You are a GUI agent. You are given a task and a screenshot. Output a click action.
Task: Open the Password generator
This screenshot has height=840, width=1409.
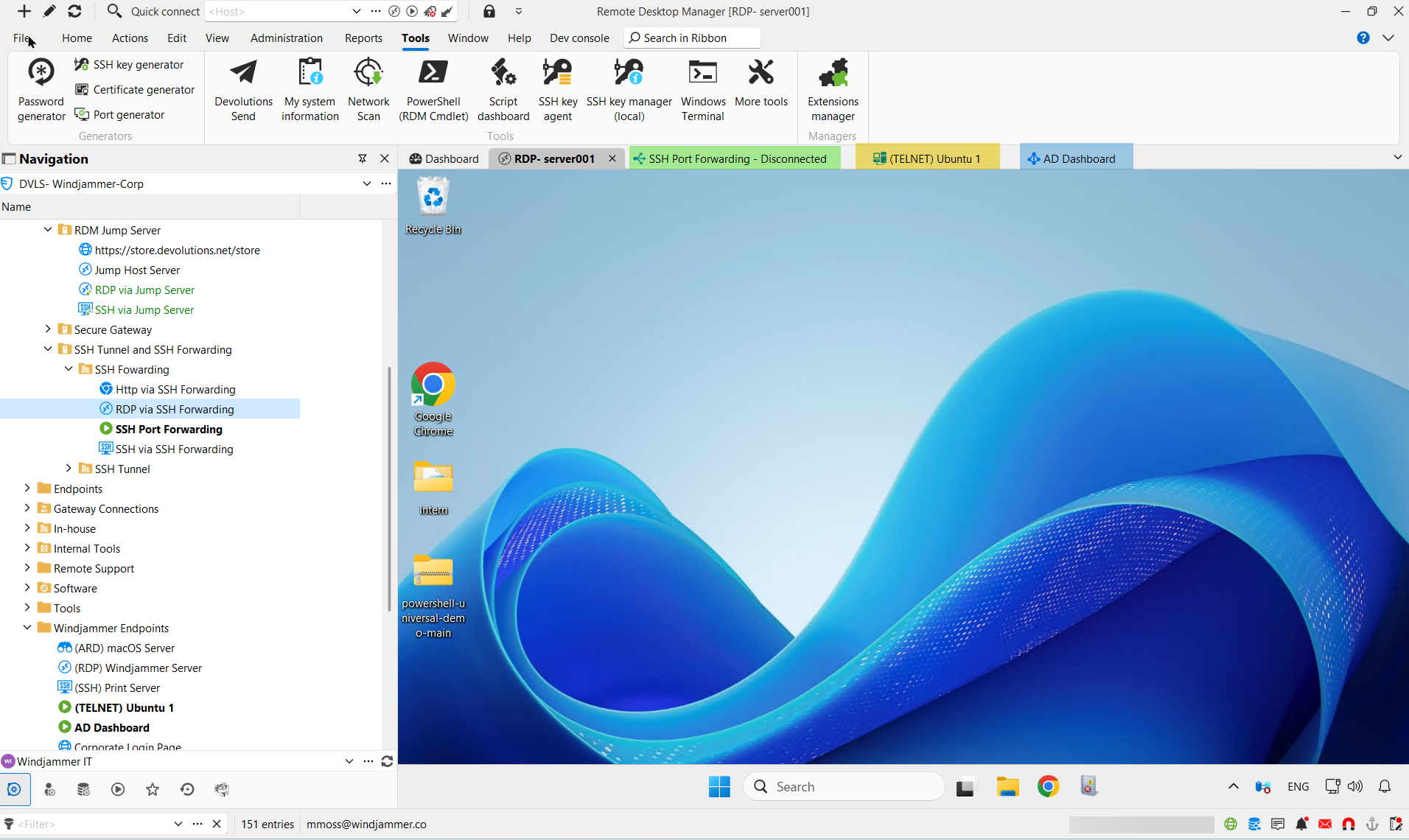(41, 87)
